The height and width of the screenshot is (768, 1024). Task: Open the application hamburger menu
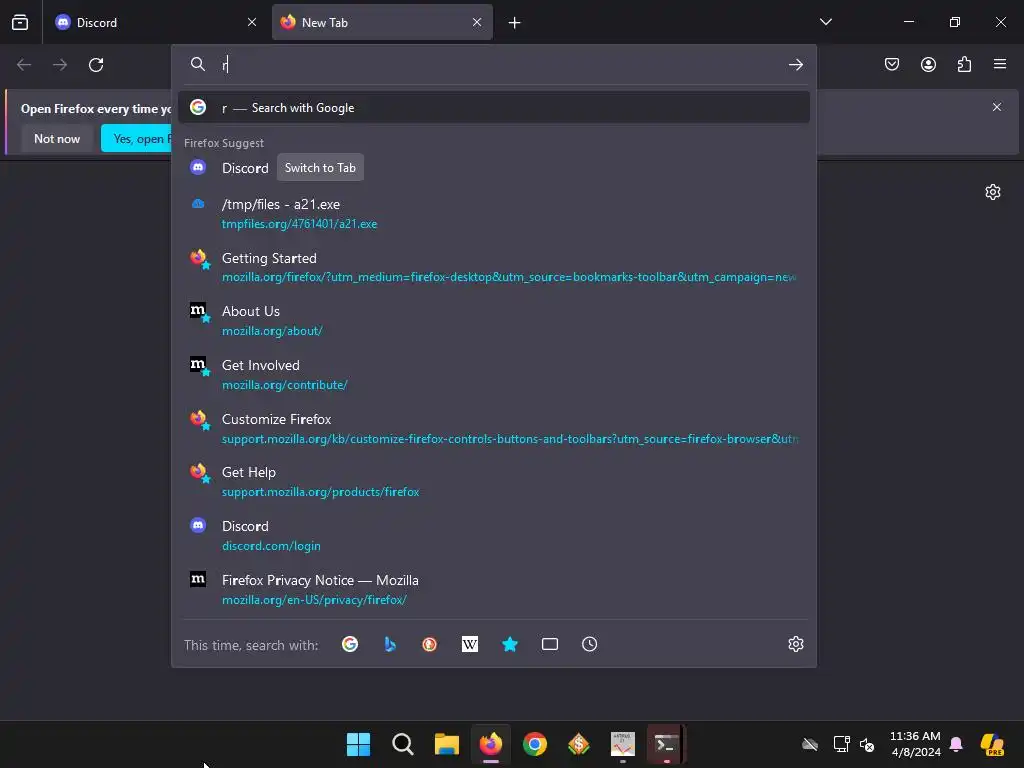coord(999,64)
